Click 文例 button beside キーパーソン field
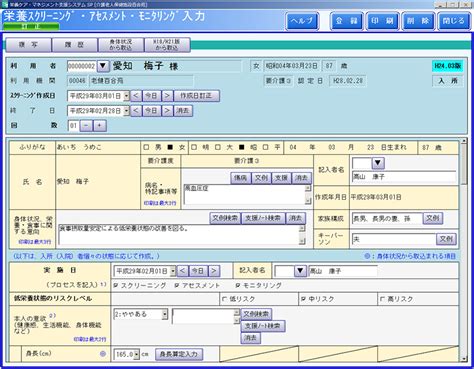Viewport: 474px width, 369px height. (x=446, y=239)
